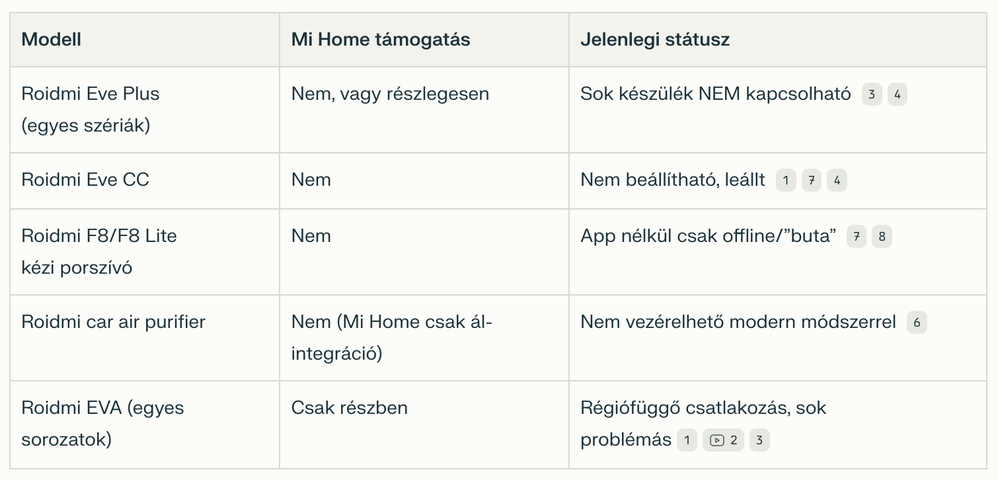Screen dimensions: 998x480
Task: Open video citation 2 in EVA row
Action: [x=723, y=441]
